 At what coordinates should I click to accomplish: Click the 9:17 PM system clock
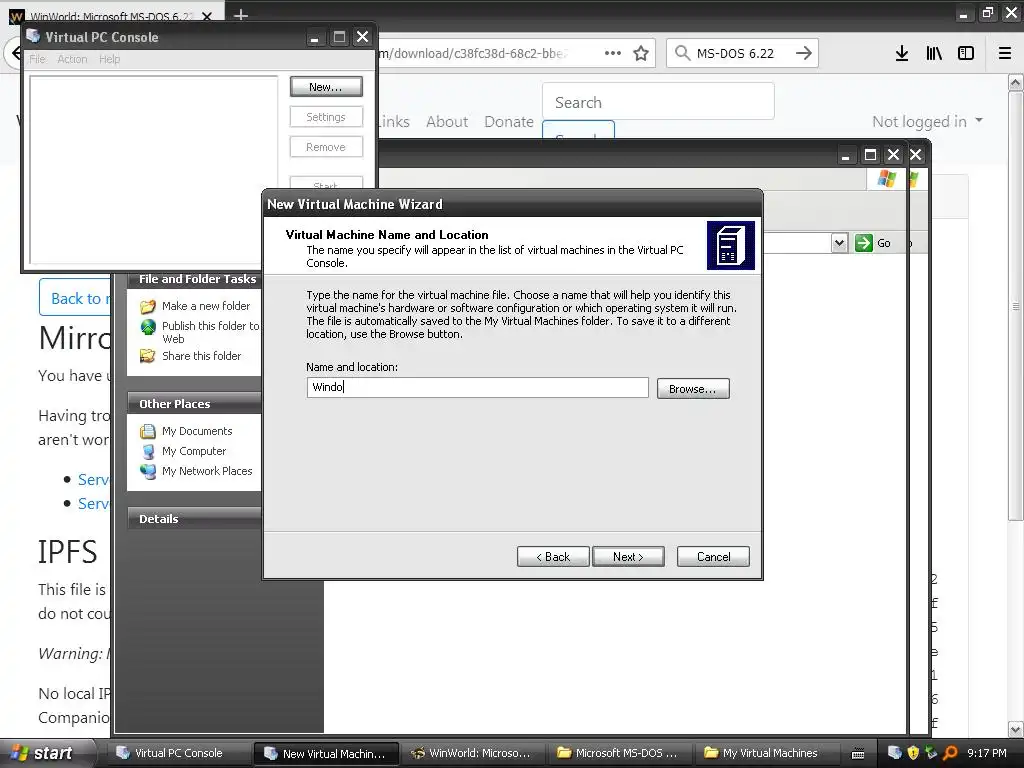(x=987, y=753)
